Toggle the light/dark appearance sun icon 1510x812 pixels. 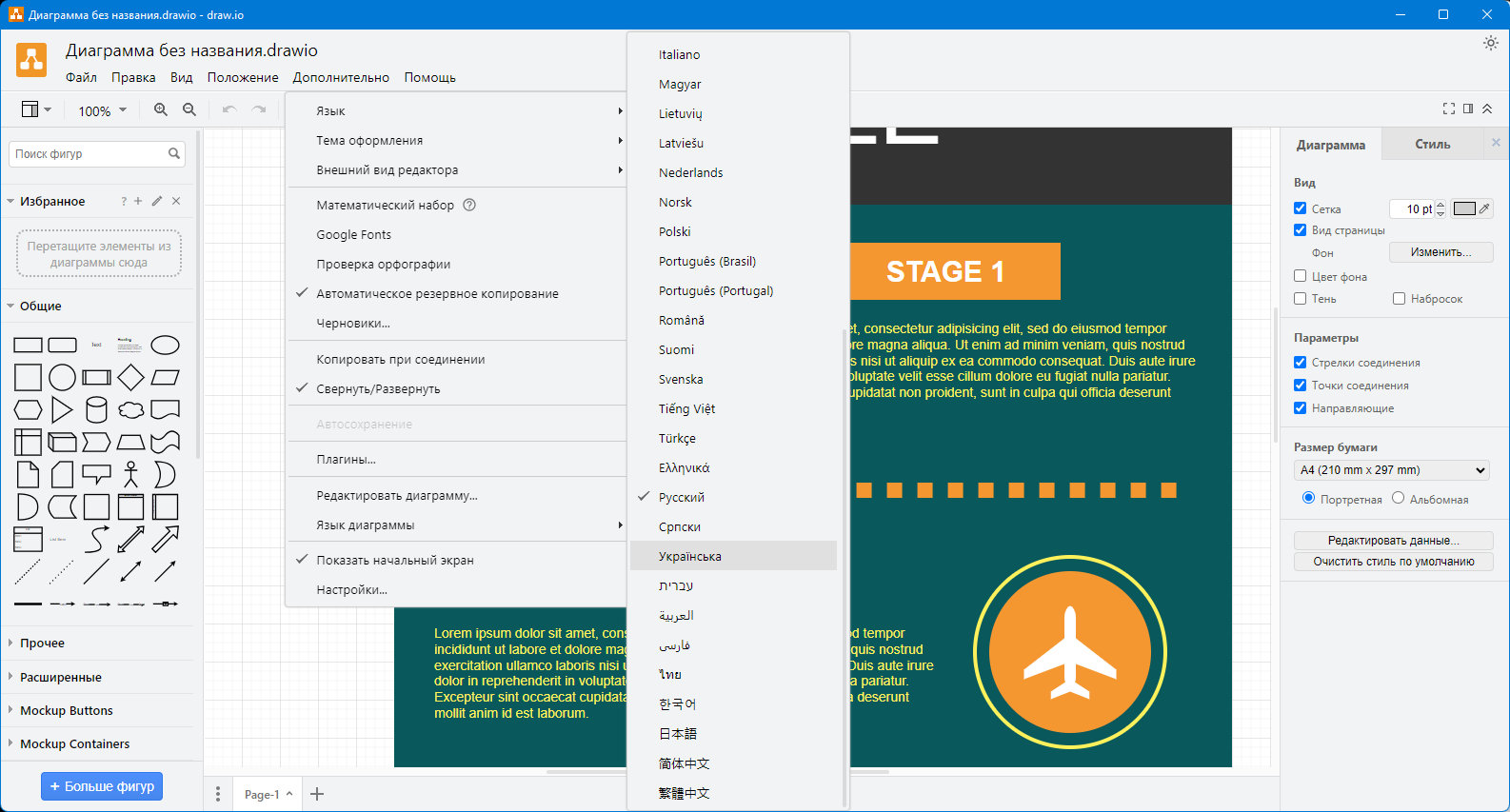click(1491, 43)
